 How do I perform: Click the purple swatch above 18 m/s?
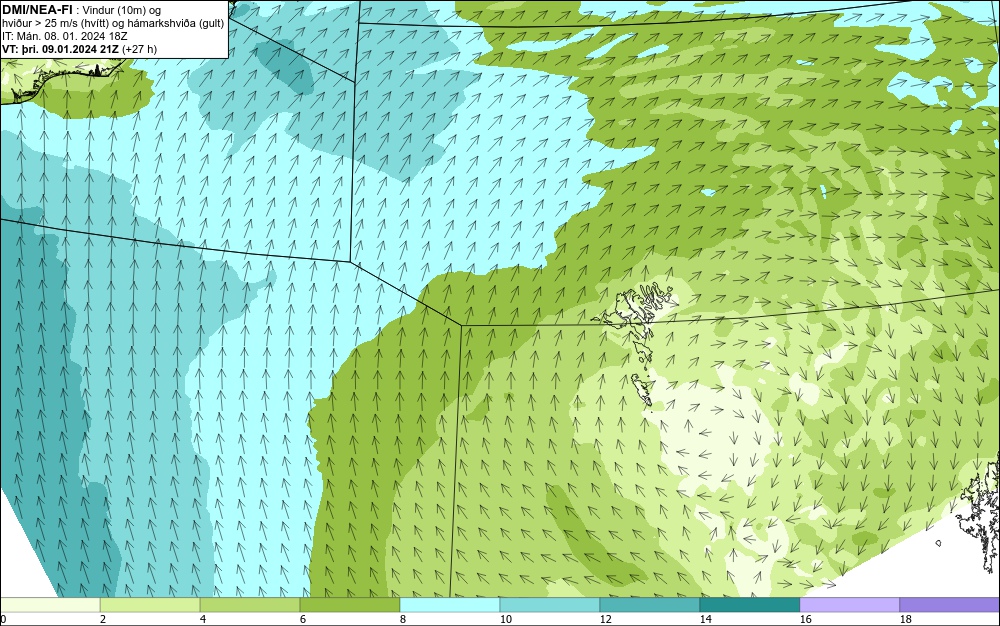click(950, 604)
